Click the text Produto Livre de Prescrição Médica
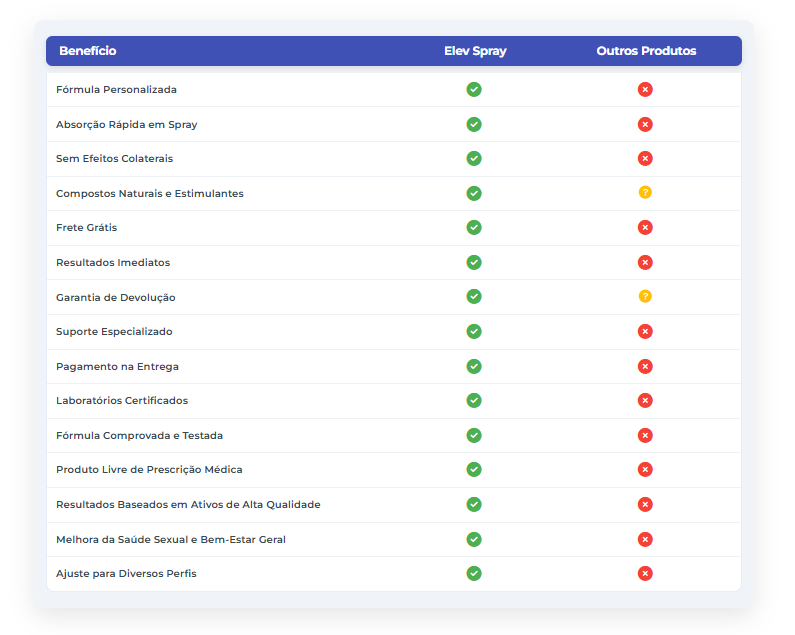The width and height of the screenshot is (795, 635). (x=149, y=470)
